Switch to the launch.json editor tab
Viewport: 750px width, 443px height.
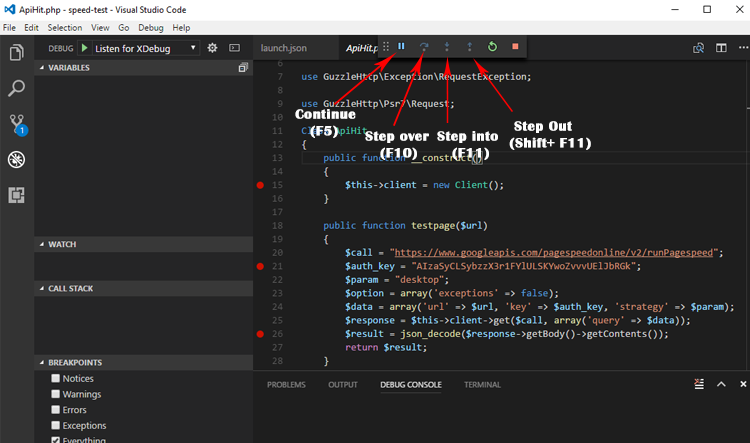click(x=284, y=48)
